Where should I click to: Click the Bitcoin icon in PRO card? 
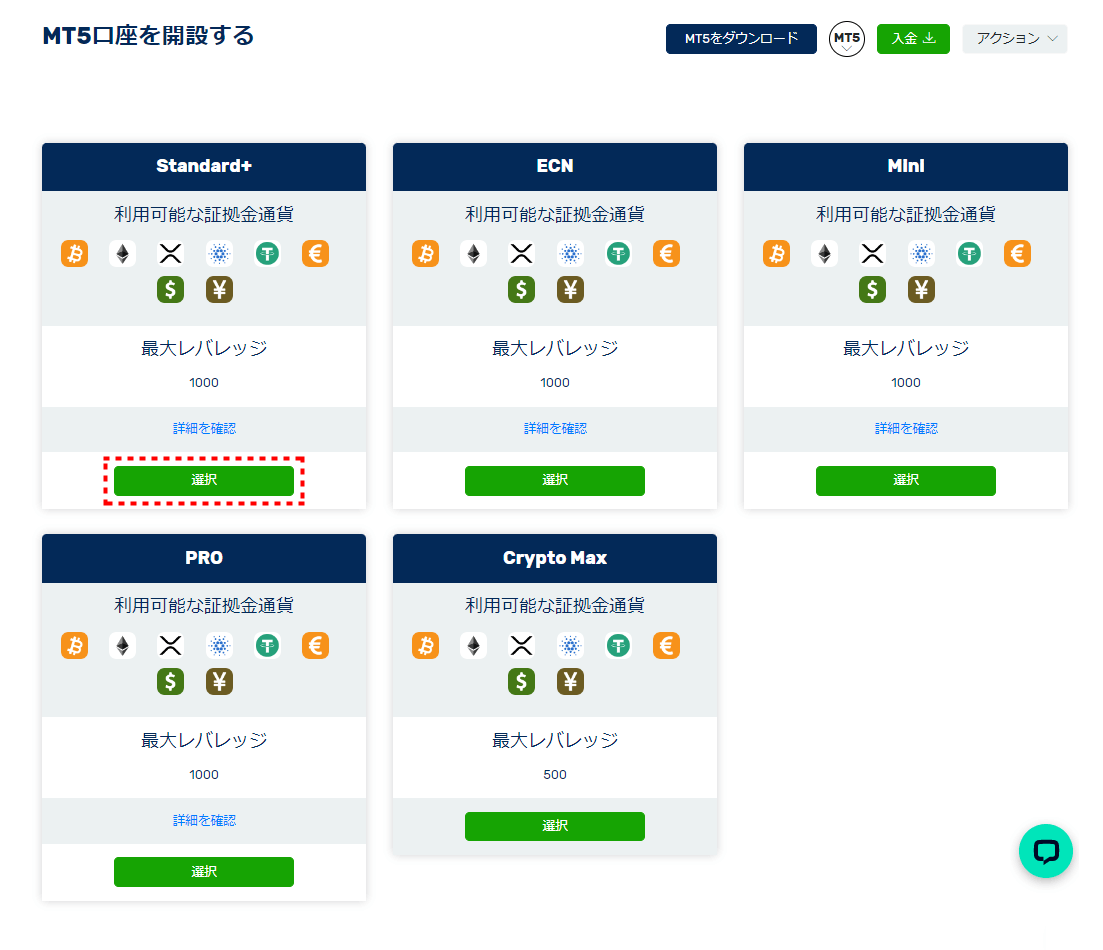pos(75,645)
